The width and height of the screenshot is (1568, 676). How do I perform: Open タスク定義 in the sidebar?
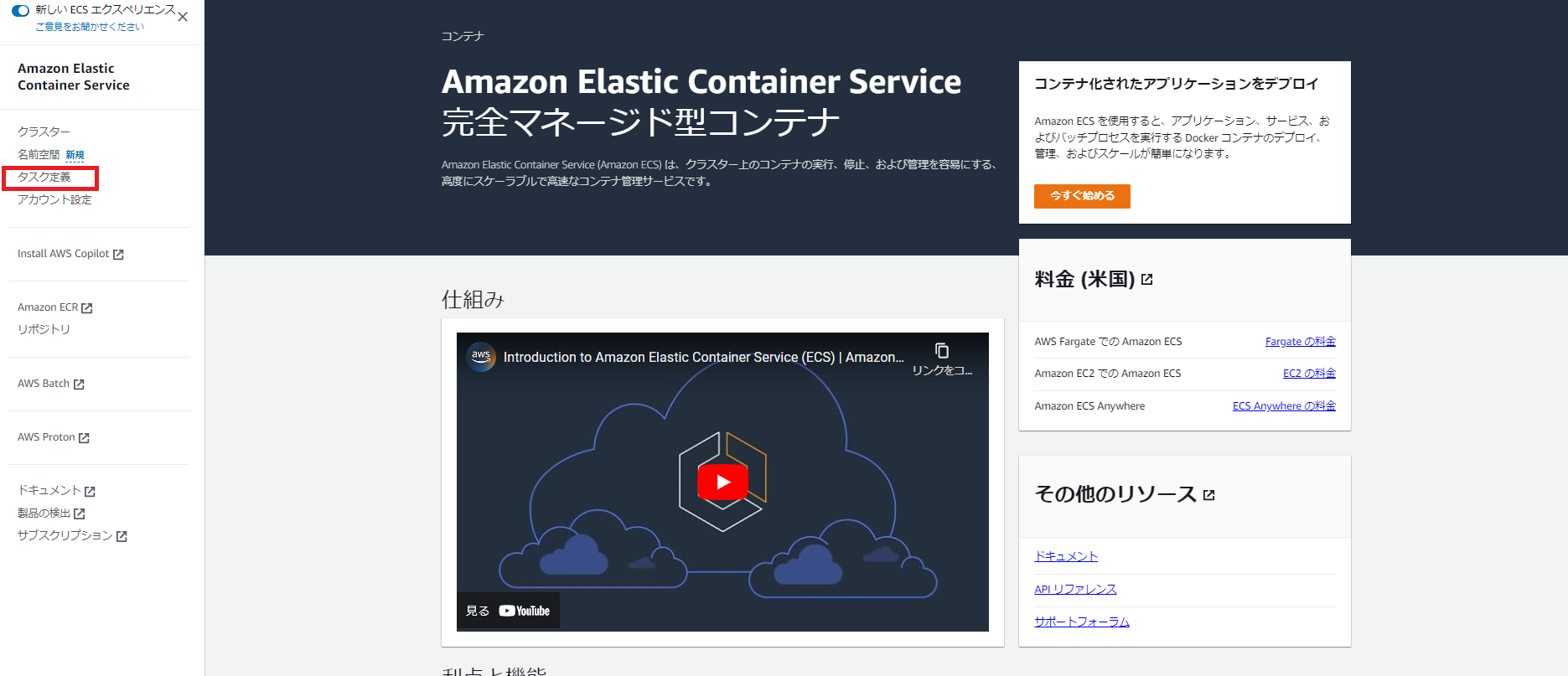click(44, 177)
